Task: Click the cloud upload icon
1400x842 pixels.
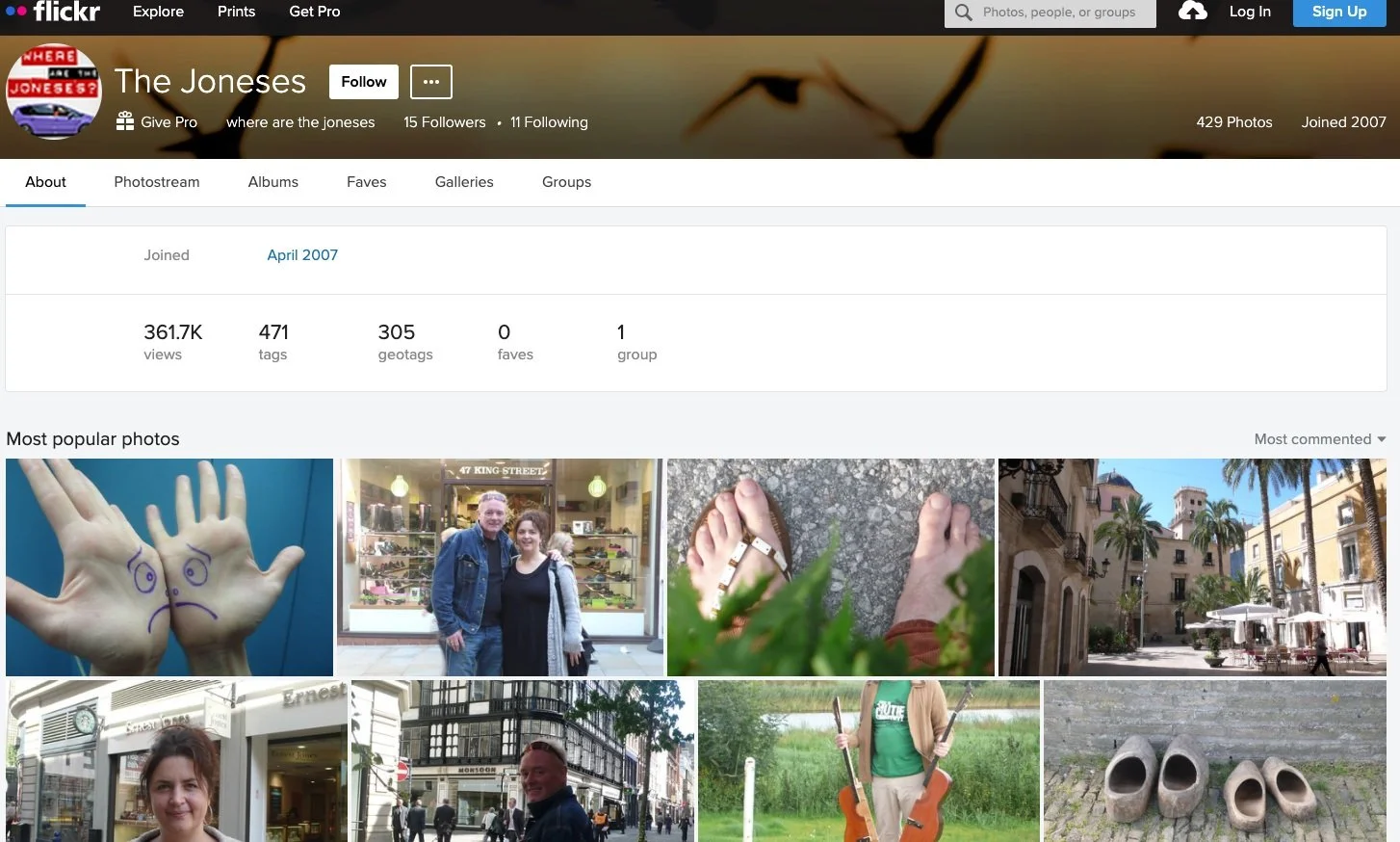Action: pyautogui.click(x=1192, y=13)
